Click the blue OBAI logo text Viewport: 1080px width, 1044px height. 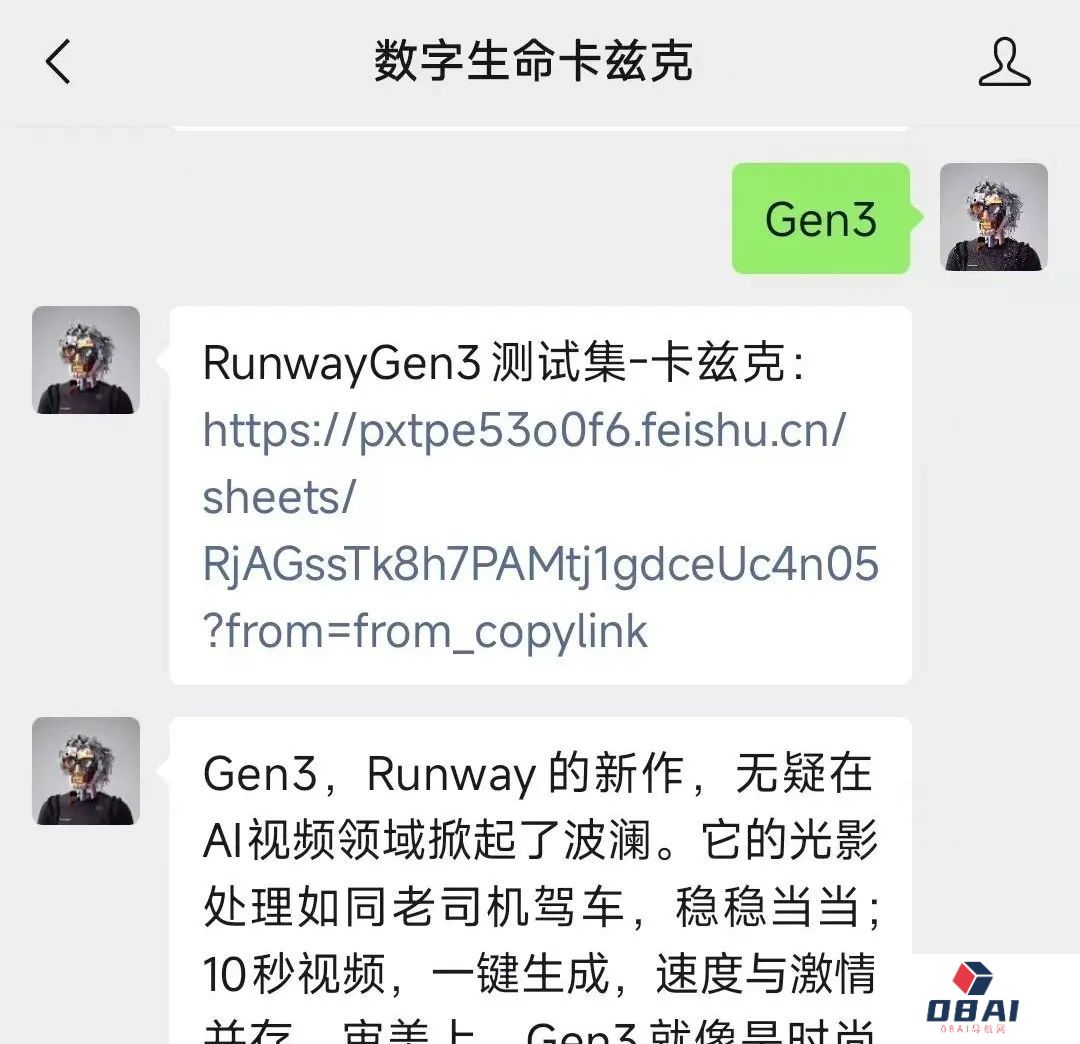[973, 1010]
